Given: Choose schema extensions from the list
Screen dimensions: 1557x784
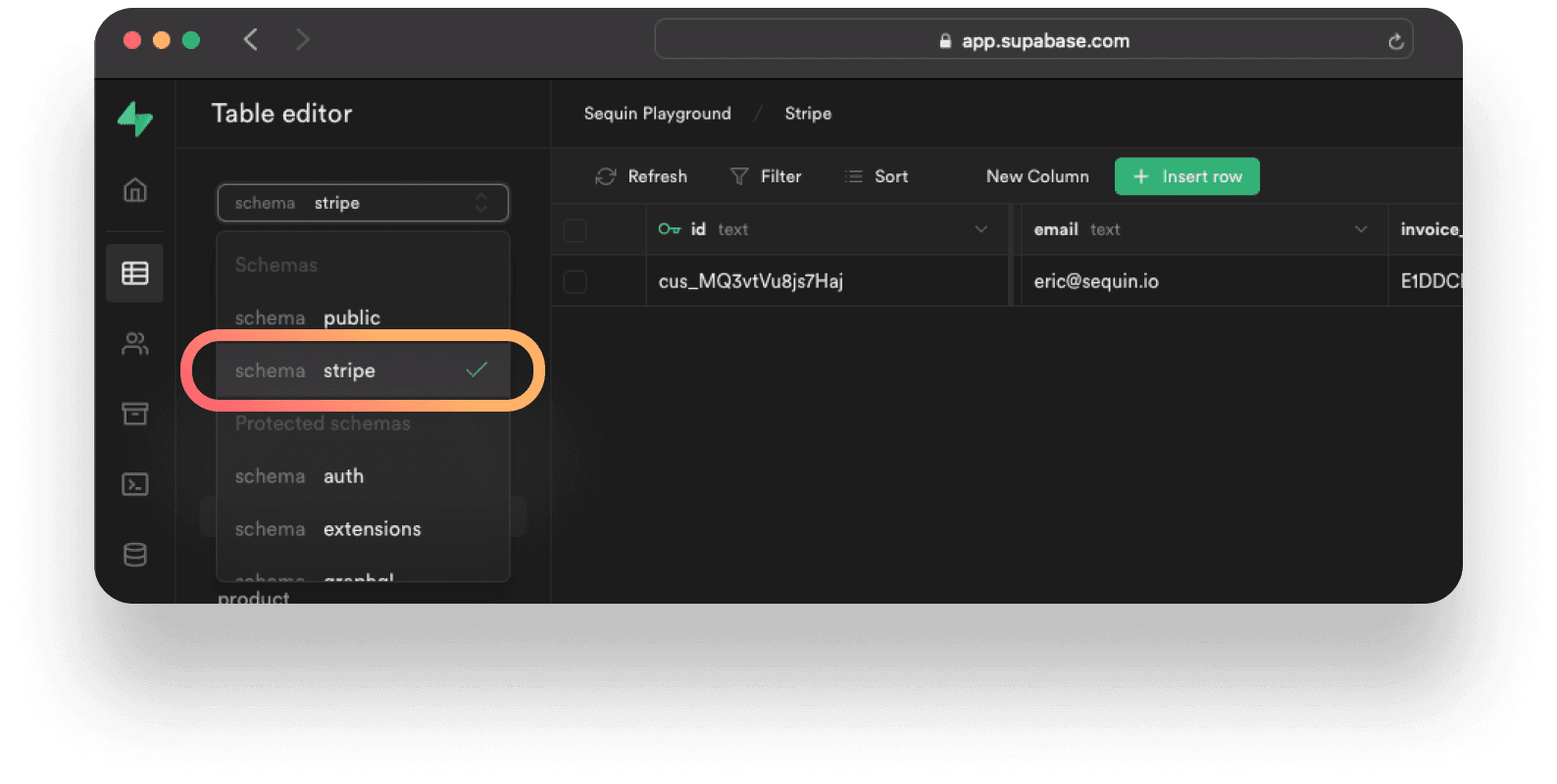Looking at the screenshot, I should click(363, 529).
